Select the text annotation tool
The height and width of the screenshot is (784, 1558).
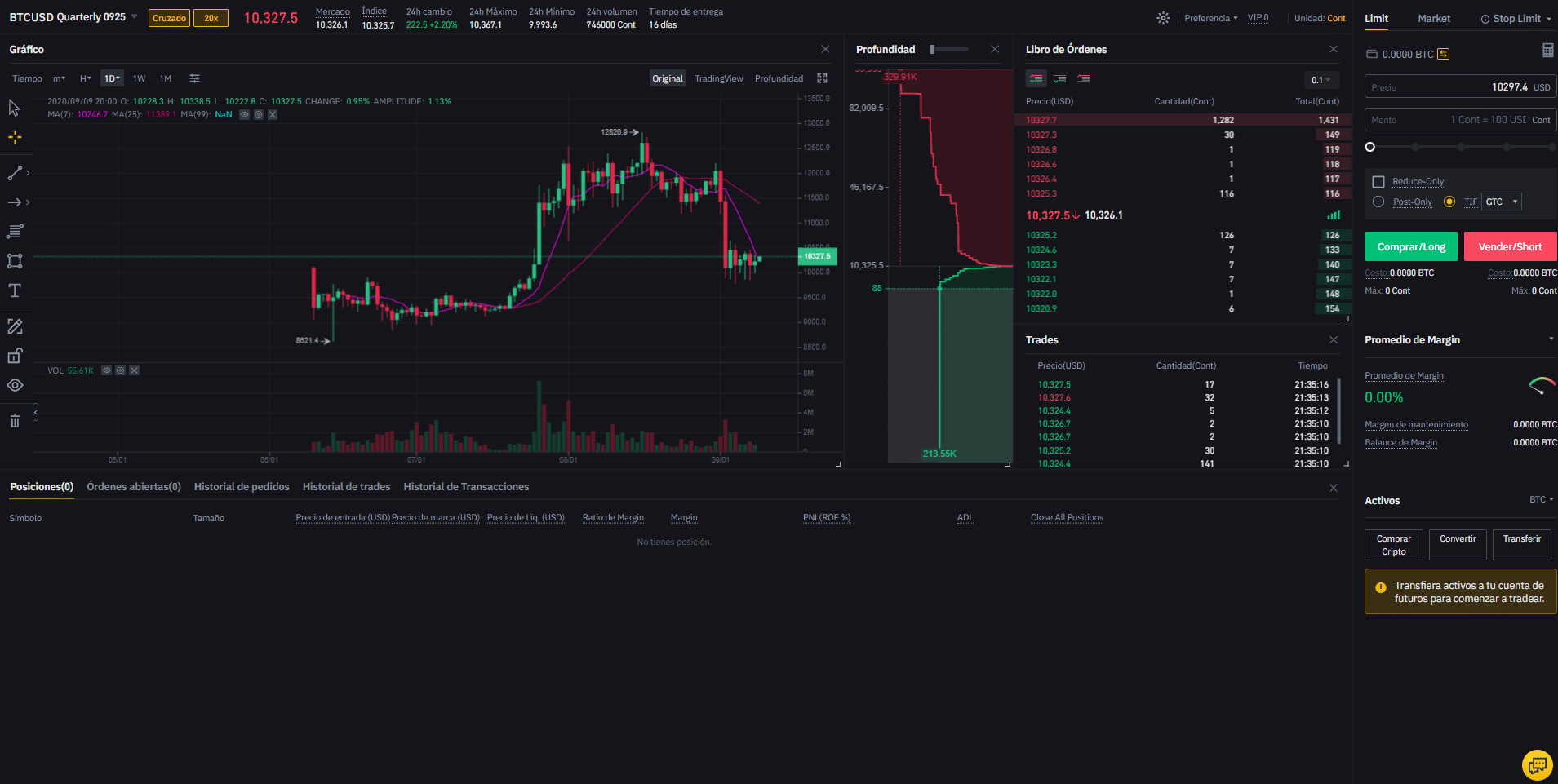point(15,290)
